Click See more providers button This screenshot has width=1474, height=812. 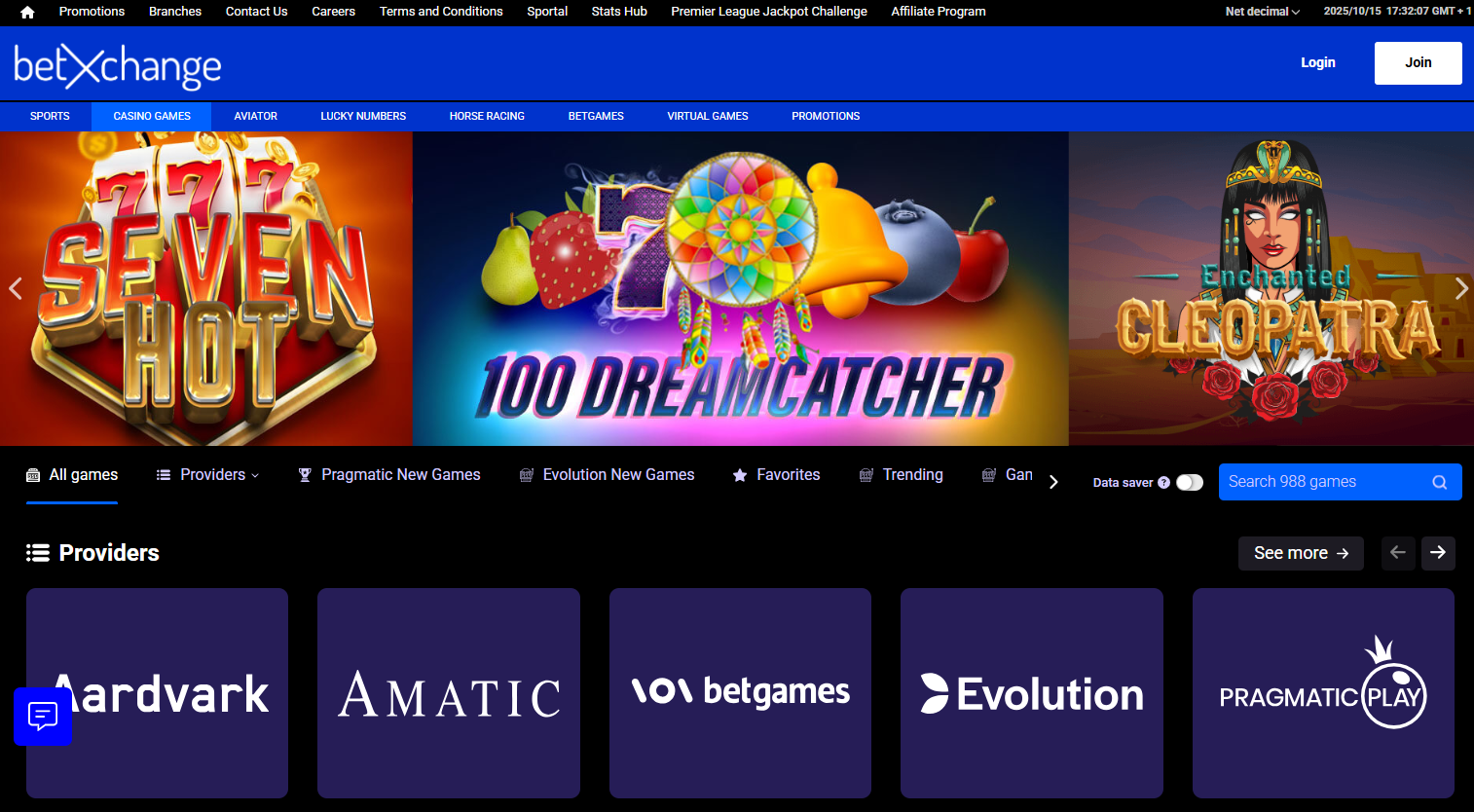click(x=1300, y=553)
